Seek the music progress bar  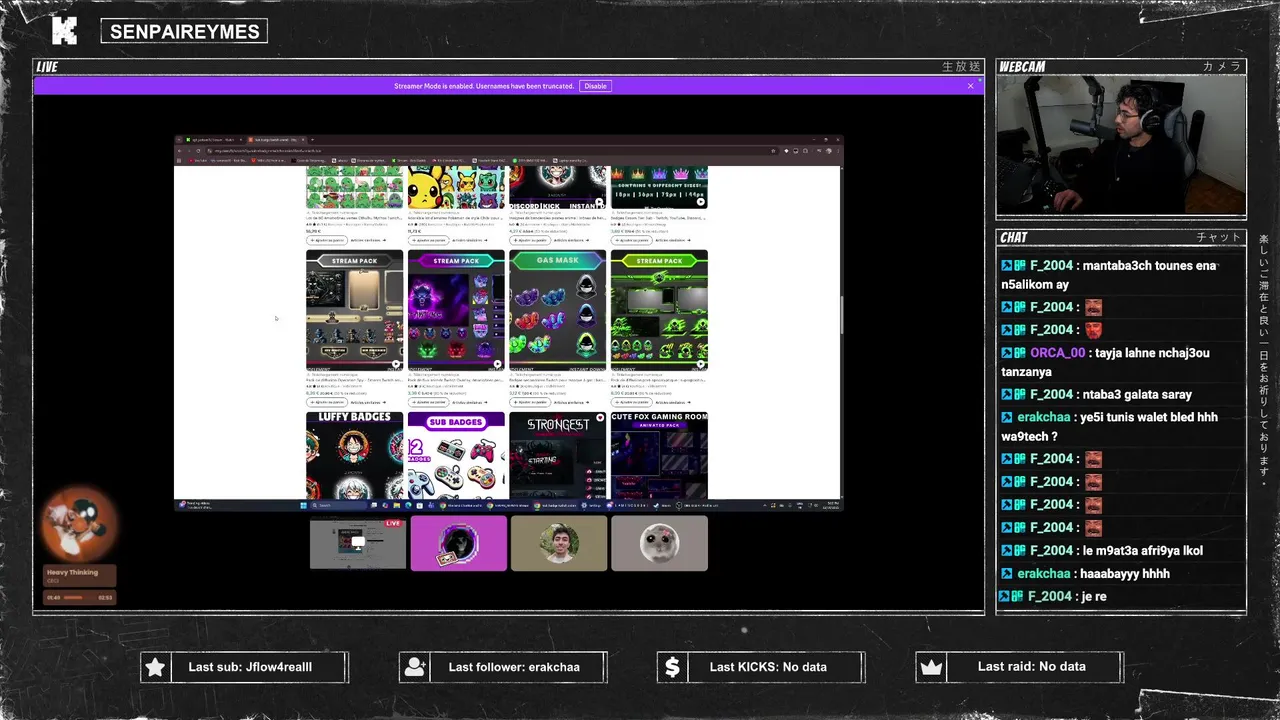79,597
